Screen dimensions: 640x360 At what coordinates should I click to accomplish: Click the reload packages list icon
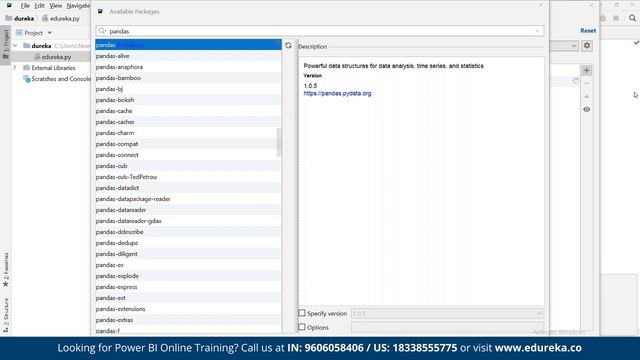[288, 45]
